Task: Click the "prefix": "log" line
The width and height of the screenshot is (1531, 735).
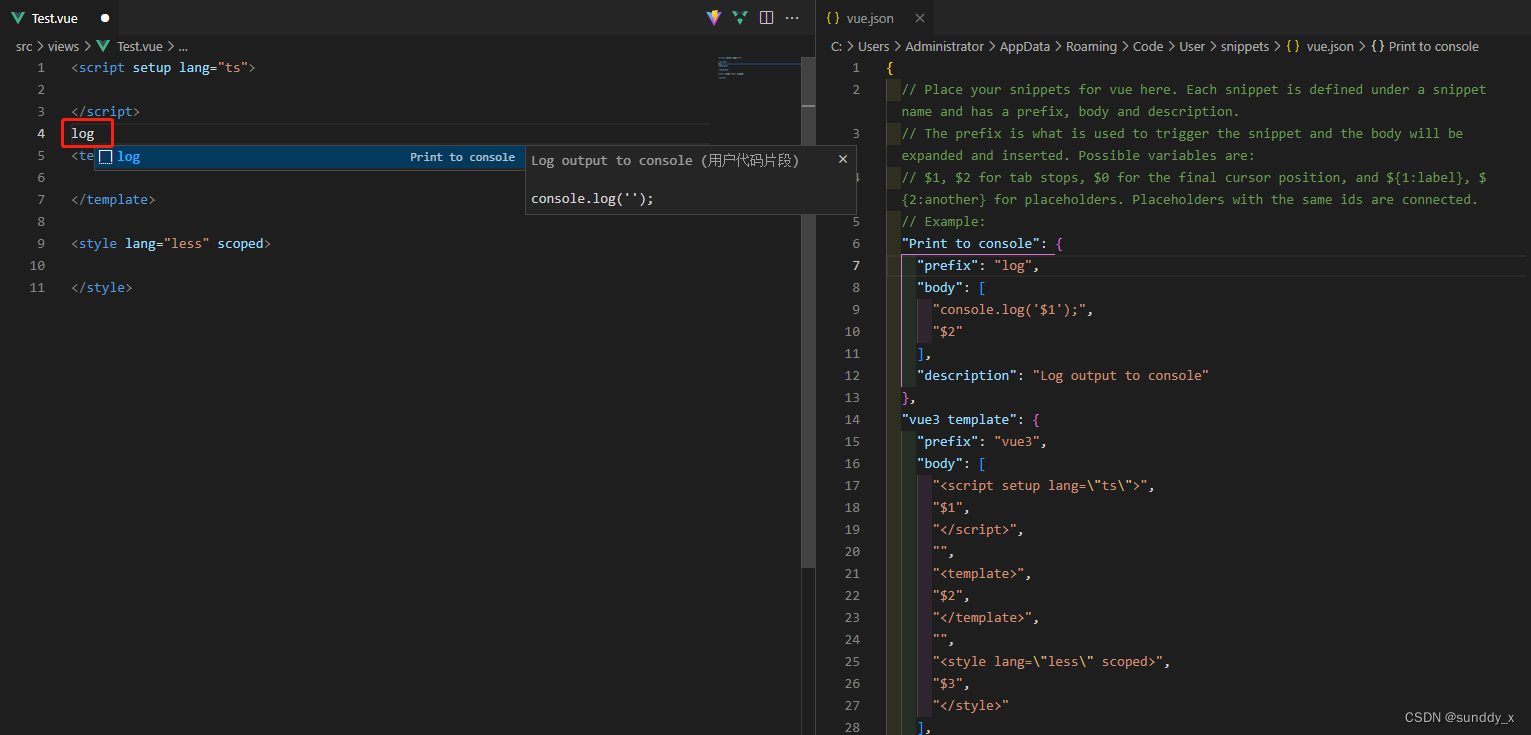Action: pyautogui.click(x=978, y=266)
